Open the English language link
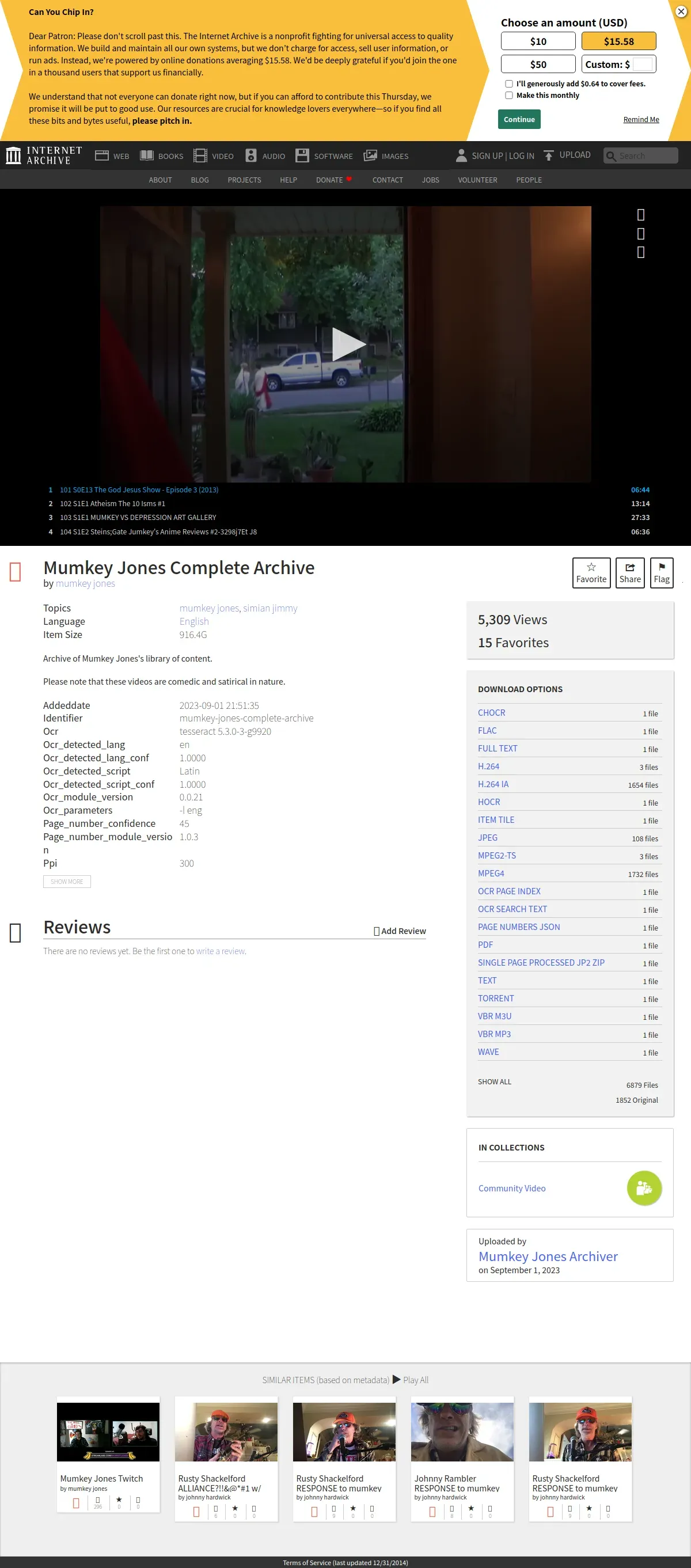 click(x=194, y=621)
